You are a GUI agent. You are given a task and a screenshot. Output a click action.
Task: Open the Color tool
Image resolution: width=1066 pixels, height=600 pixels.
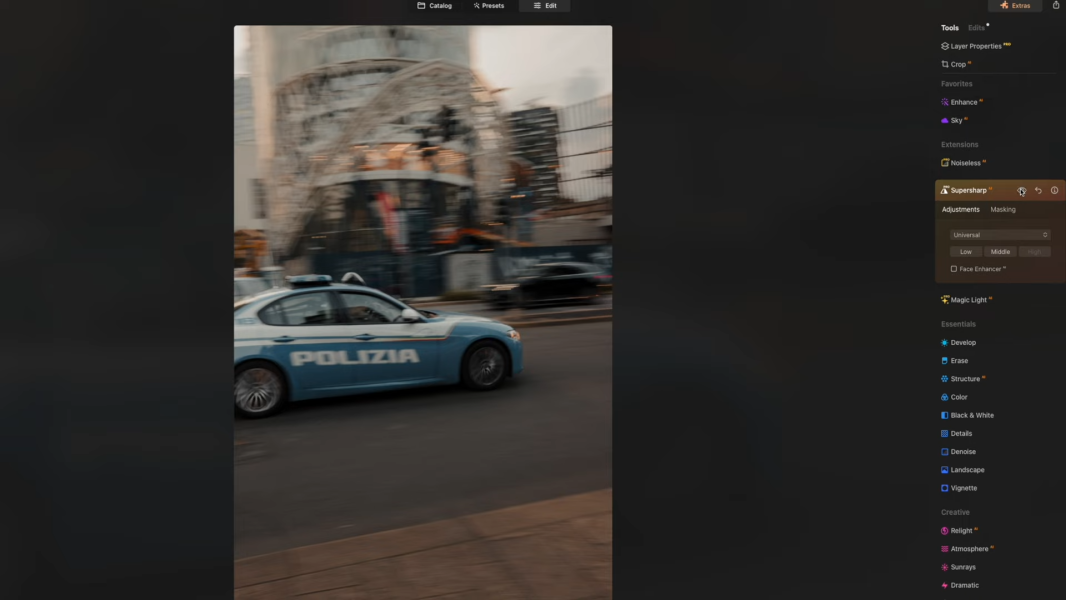click(954, 398)
